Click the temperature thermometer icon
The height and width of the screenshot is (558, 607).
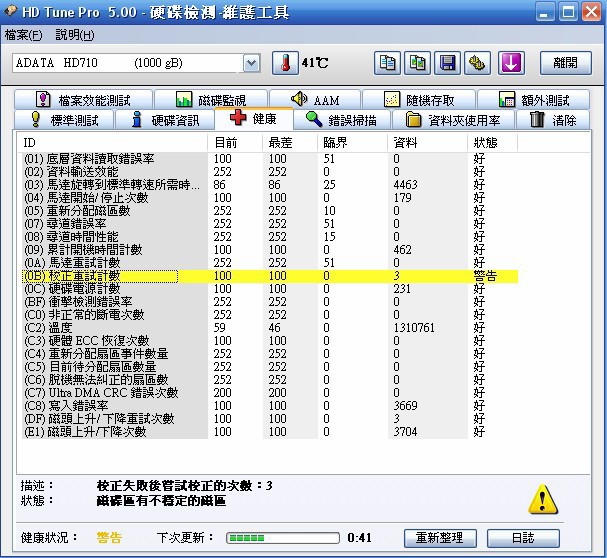pos(285,63)
